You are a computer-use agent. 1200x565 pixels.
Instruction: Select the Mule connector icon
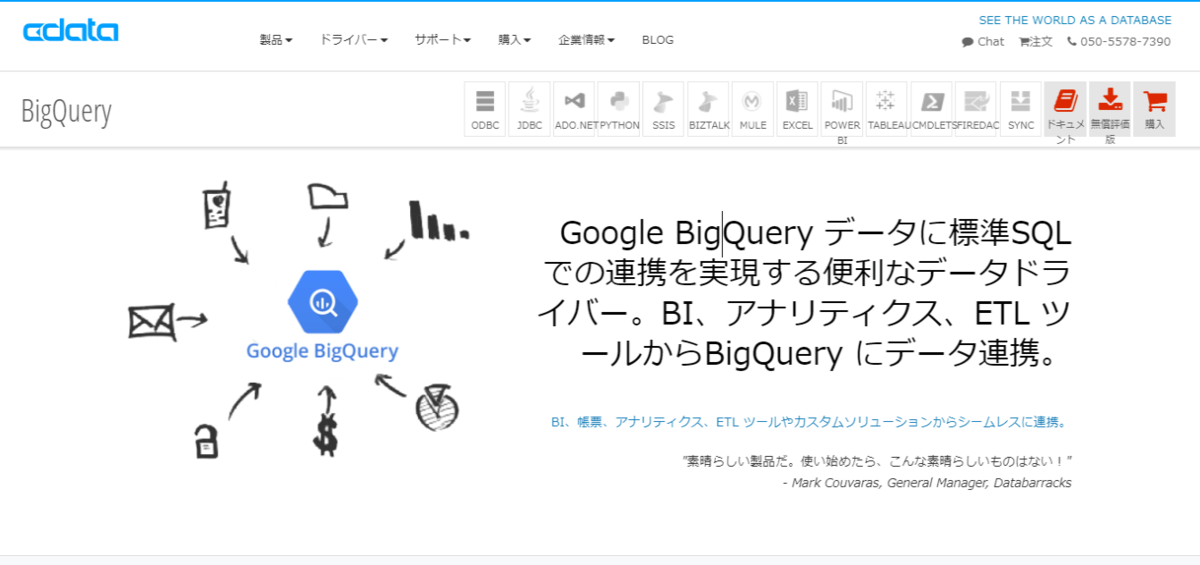click(x=753, y=109)
